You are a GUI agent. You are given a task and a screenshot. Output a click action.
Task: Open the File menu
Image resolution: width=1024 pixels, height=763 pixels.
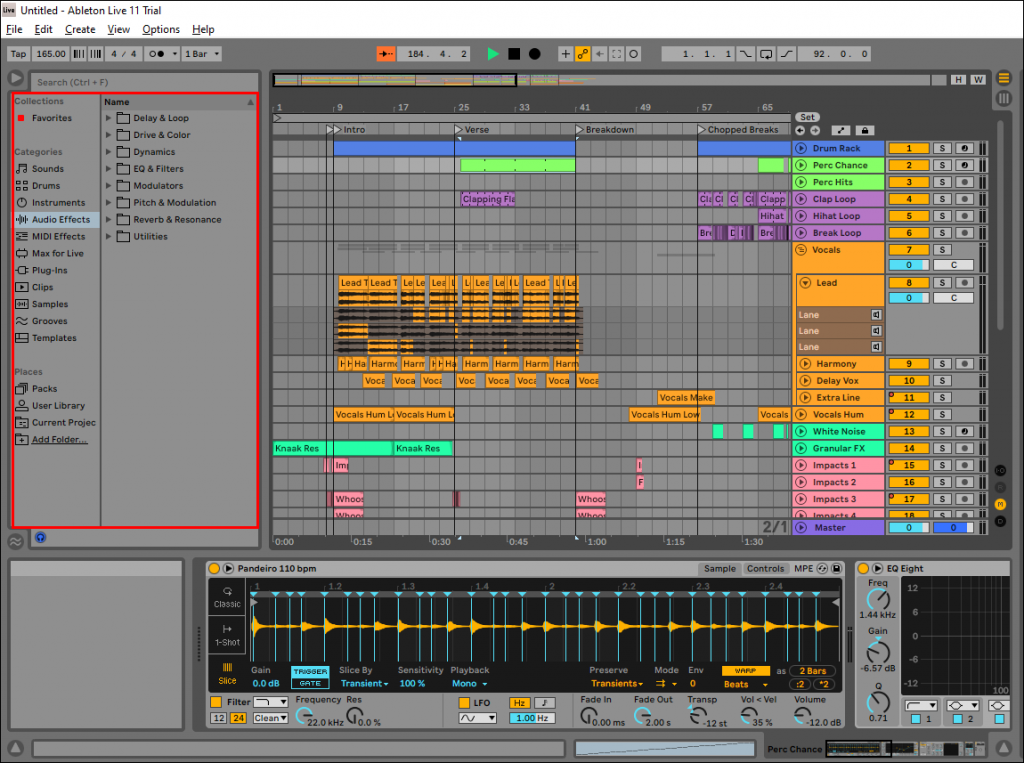(14, 29)
